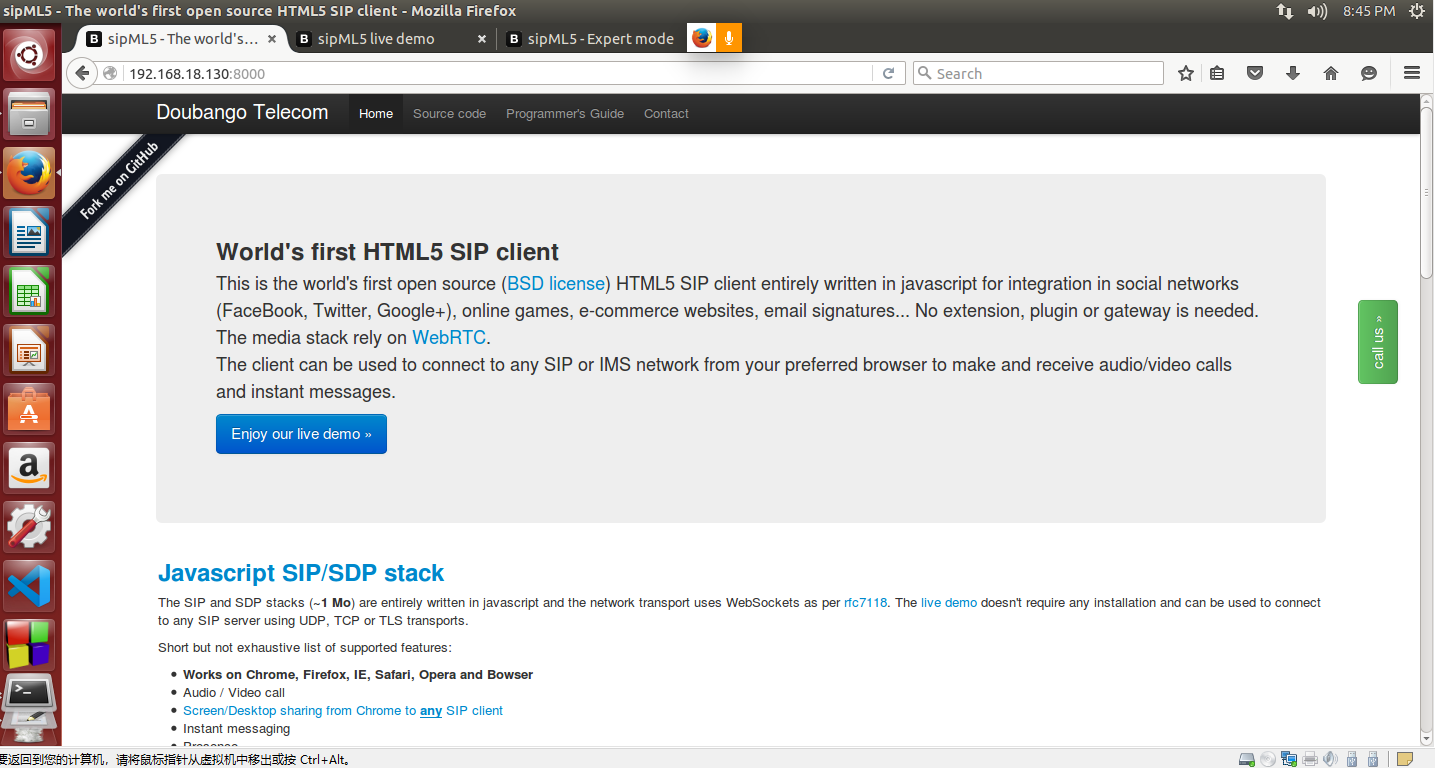Switch to sipML5 live demo tab
This screenshot has height=768, width=1435.
pos(376,39)
